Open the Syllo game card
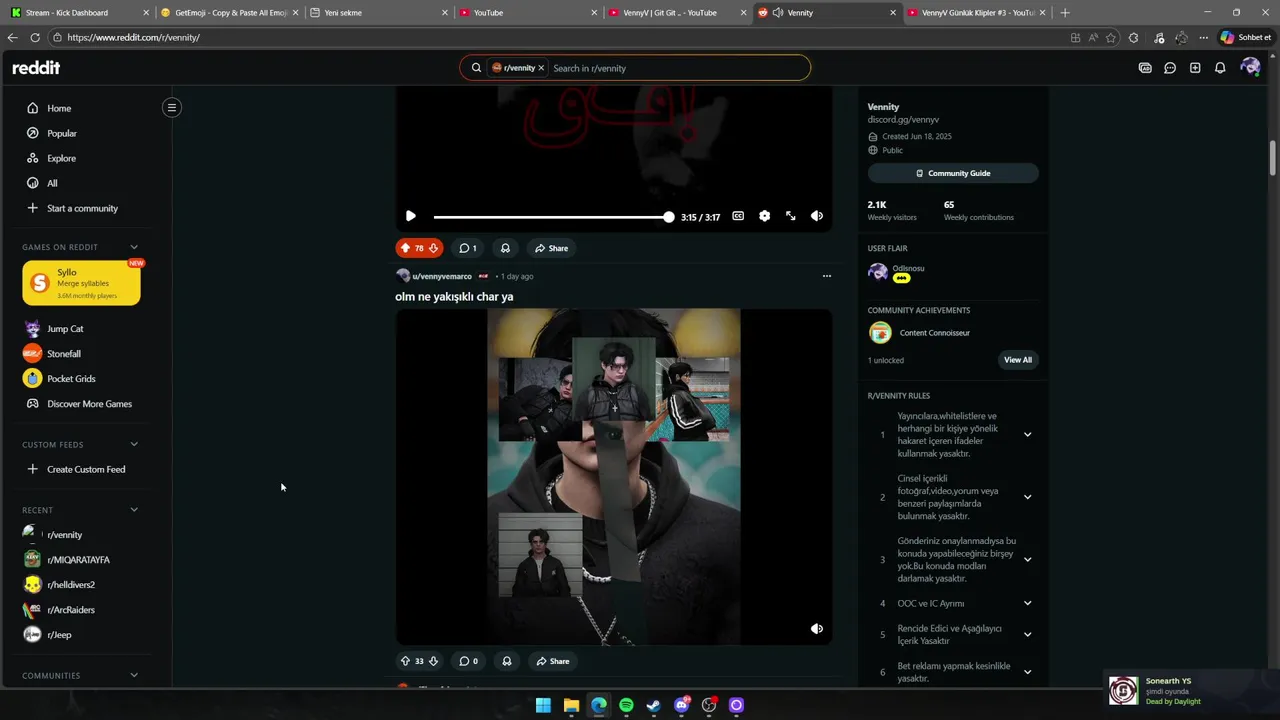Viewport: 1280px width, 720px height. (x=81, y=283)
